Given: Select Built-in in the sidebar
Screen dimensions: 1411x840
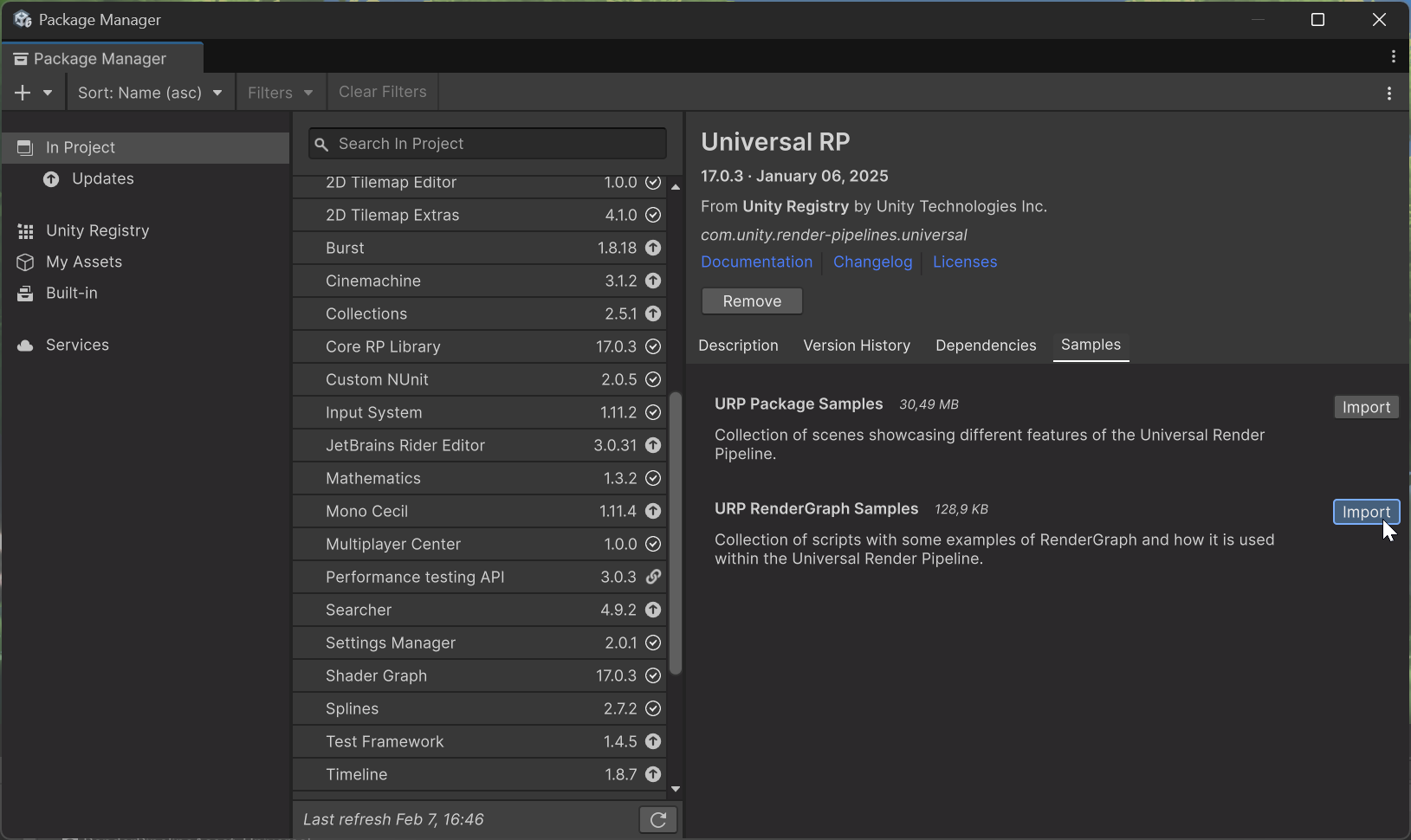Looking at the screenshot, I should point(71,293).
